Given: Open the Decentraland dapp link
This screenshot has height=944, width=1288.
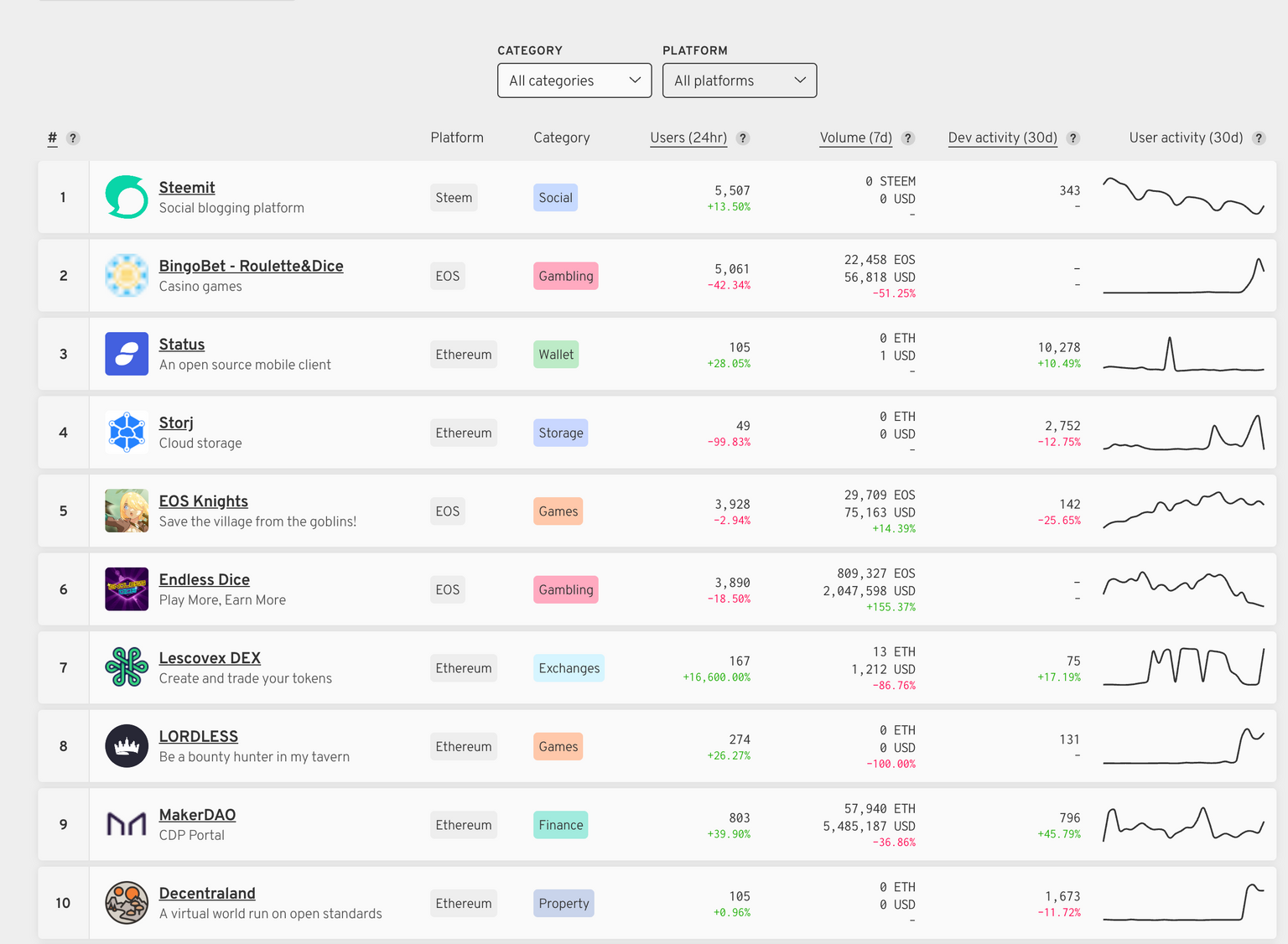Looking at the screenshot, I should click(207, 894).
